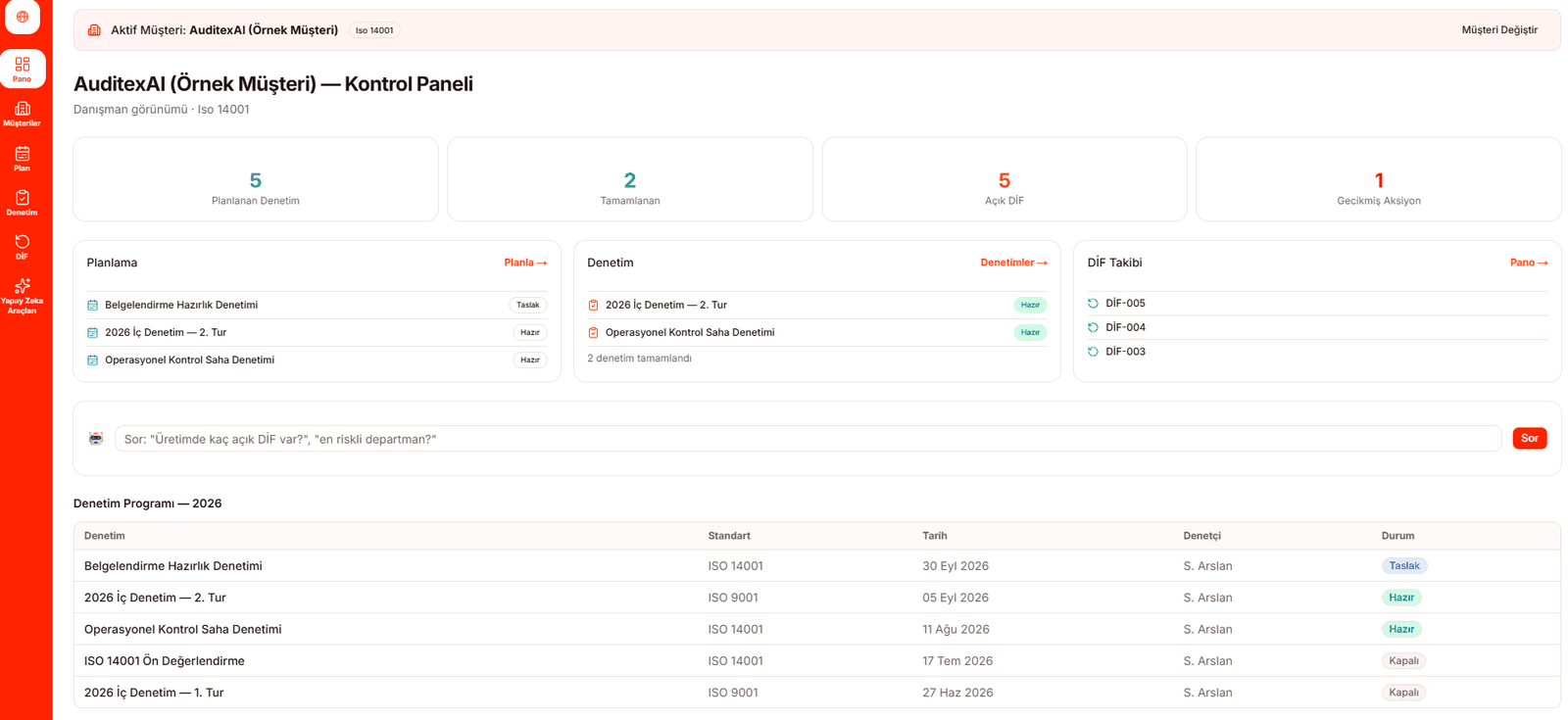The height and width of the screenshot is (720, 1568).
Task: Click the Iso 14001 badge beside customer name
Action: [x=374, y=30]
